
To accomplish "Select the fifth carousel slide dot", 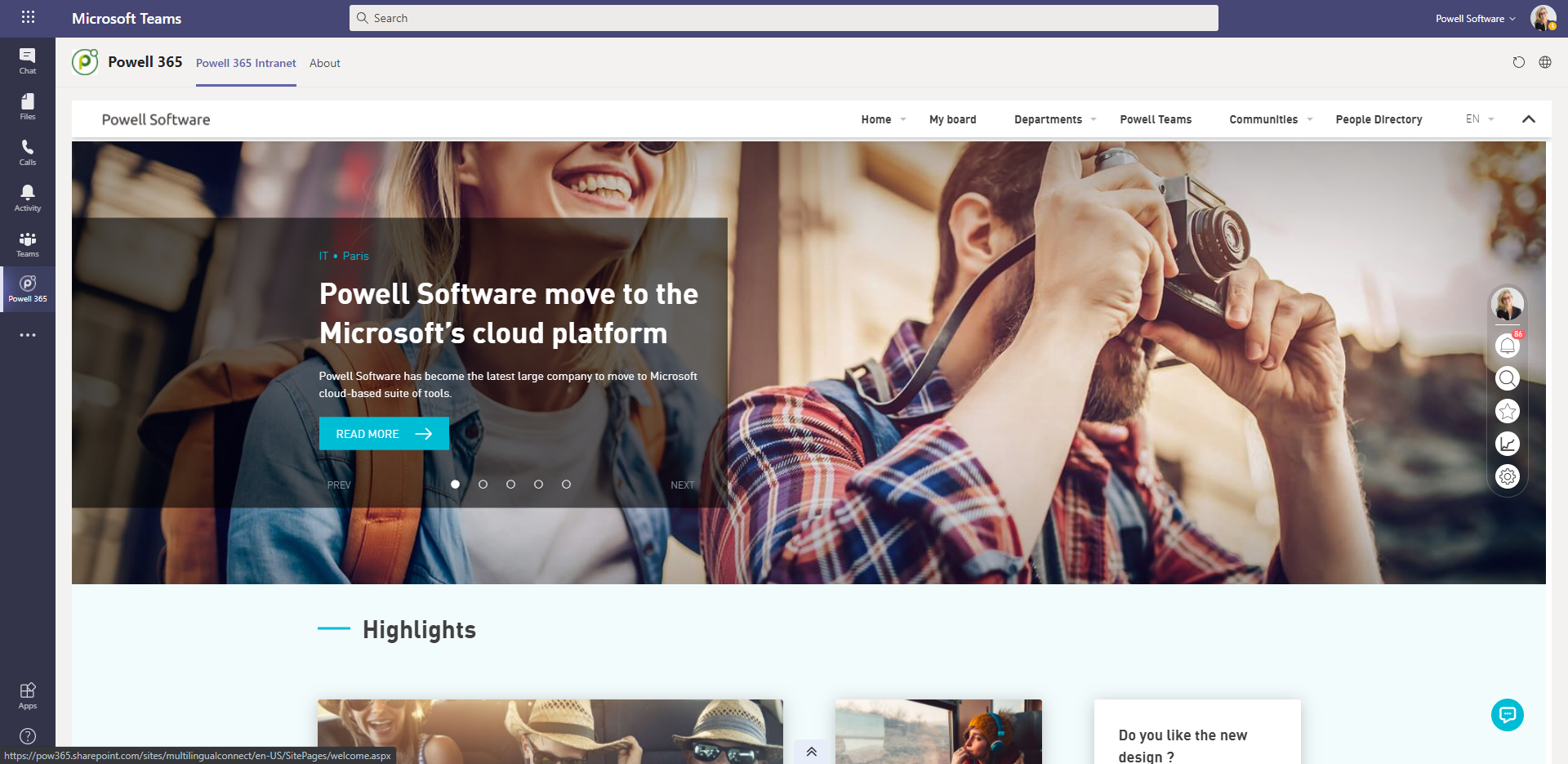I will (x=566, y=485).
